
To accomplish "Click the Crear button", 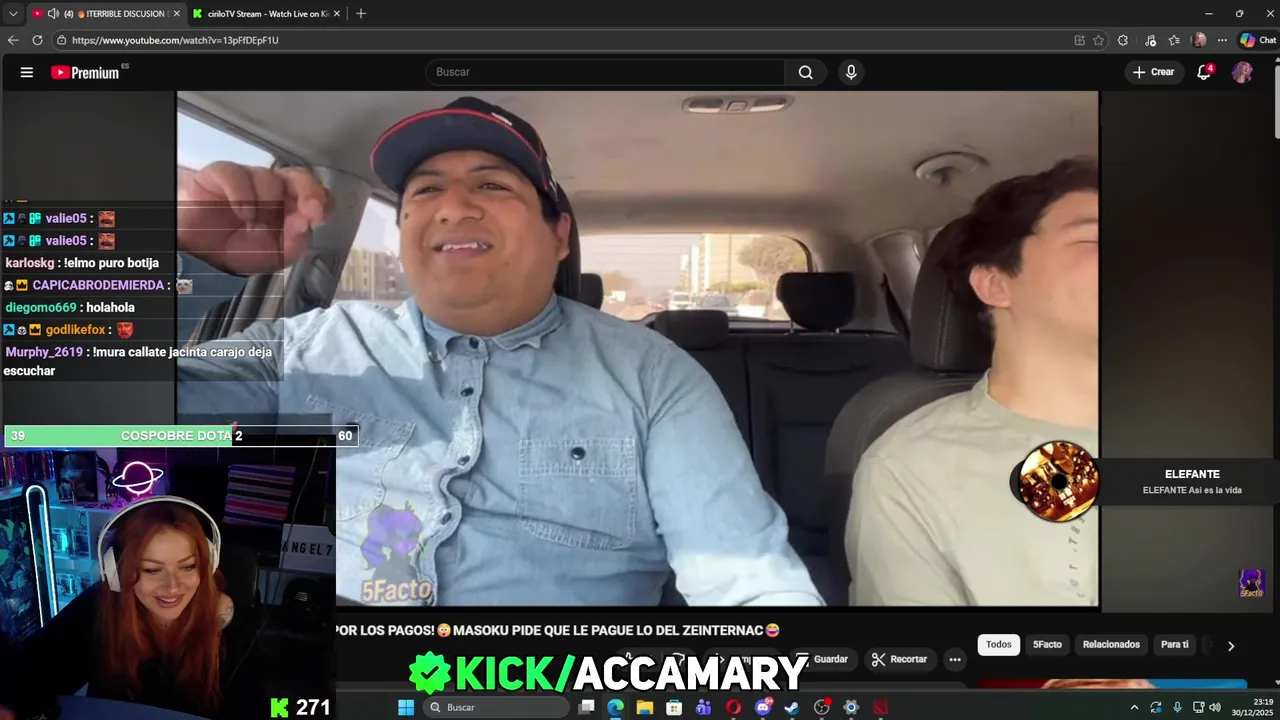I will [x=1153, y=72].
